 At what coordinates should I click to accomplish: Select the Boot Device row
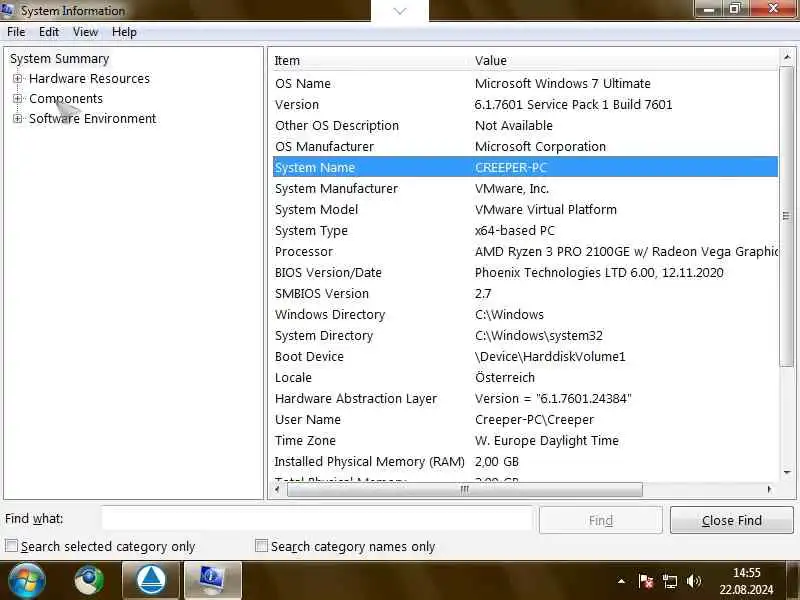pyautogui.click(x=525, y=357)
